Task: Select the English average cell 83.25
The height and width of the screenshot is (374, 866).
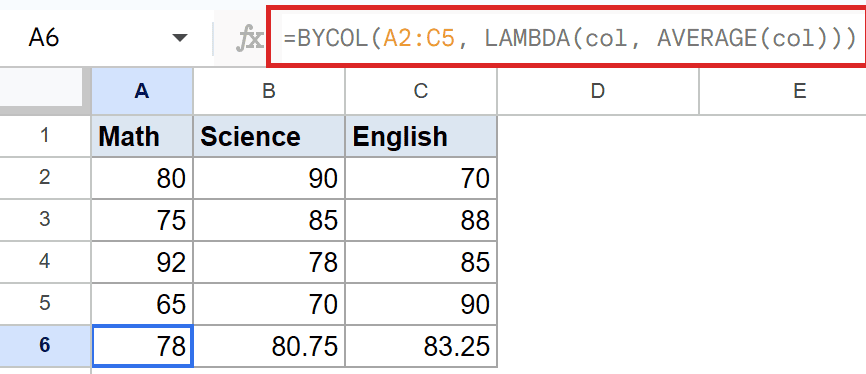Action: (x=421, y=346)
